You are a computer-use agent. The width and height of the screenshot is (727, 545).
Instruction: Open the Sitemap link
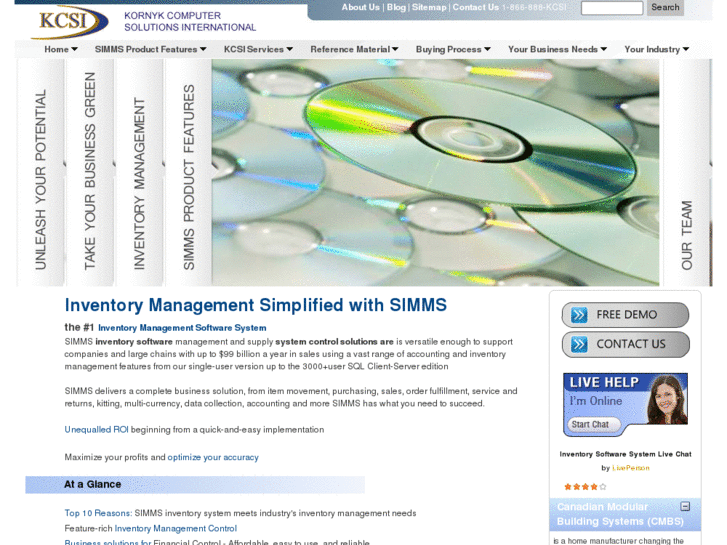(429, 7)
